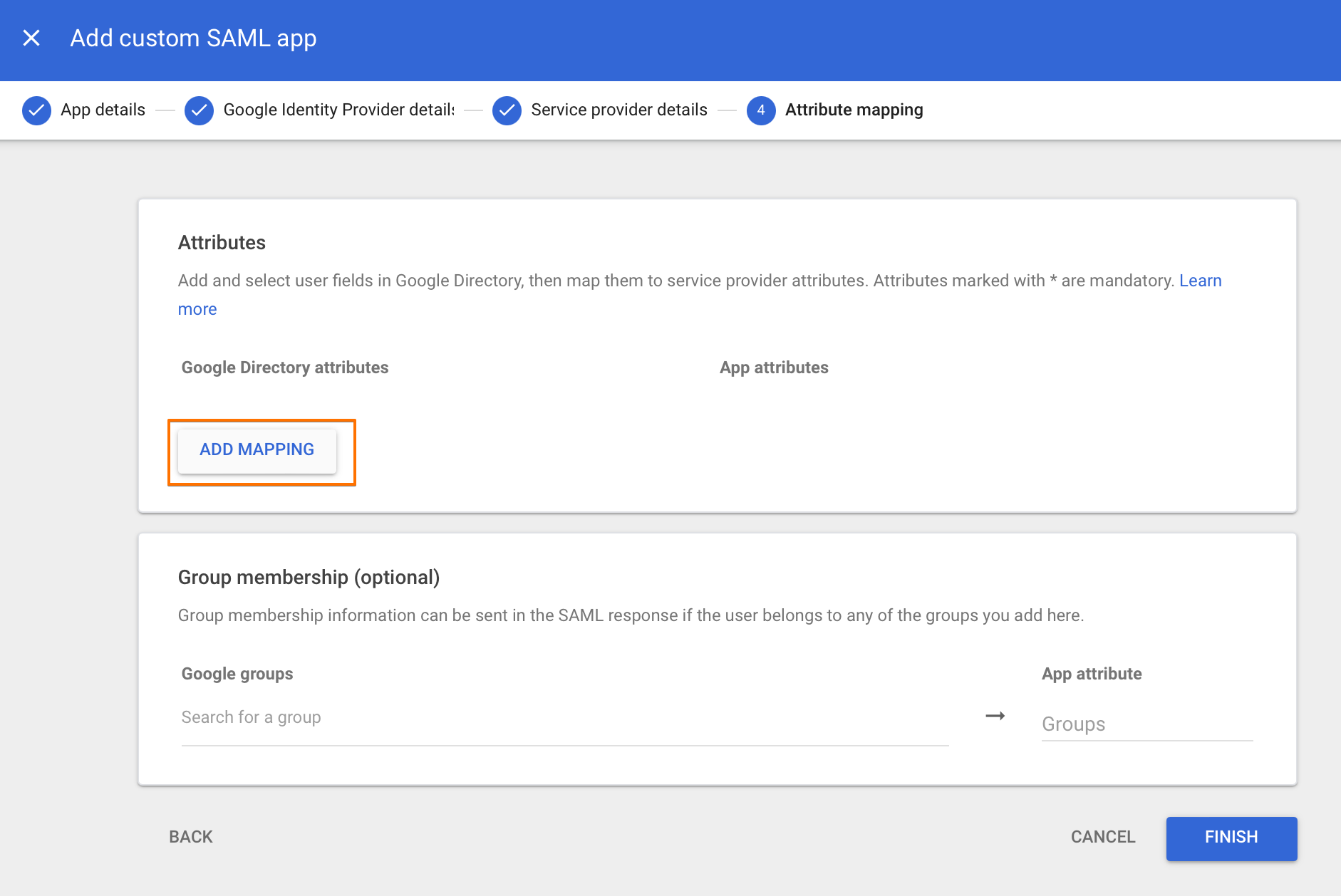The width and height of the screenshot is (1341, 896).
Task: Click the ADD MAPPING button
Action: (x=257, y=449)
